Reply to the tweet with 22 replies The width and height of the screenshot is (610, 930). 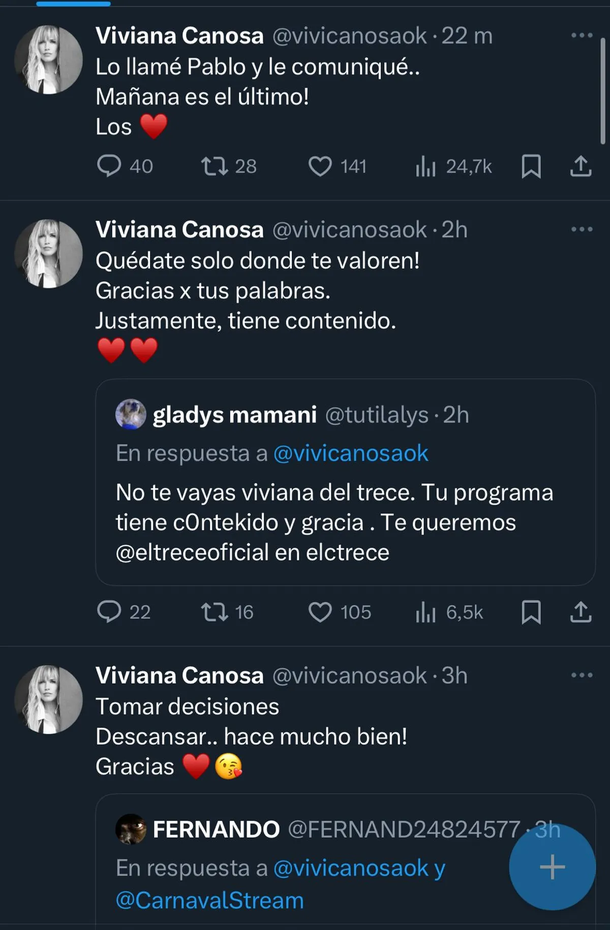[x=109, y=611]
